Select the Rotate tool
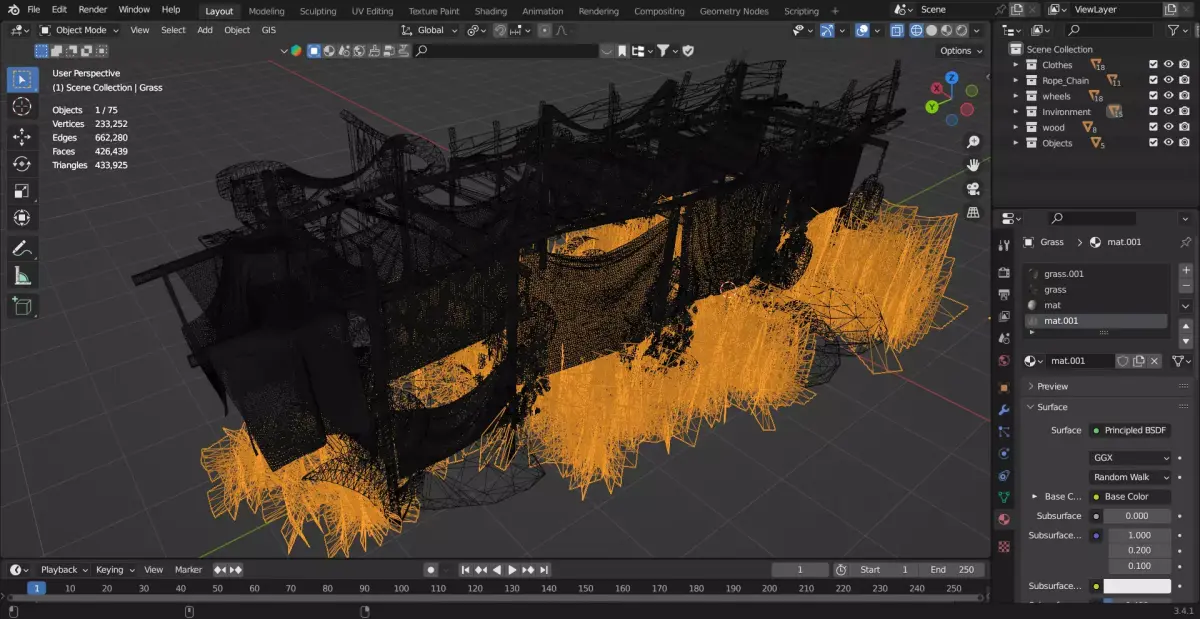 coord(22,164)
